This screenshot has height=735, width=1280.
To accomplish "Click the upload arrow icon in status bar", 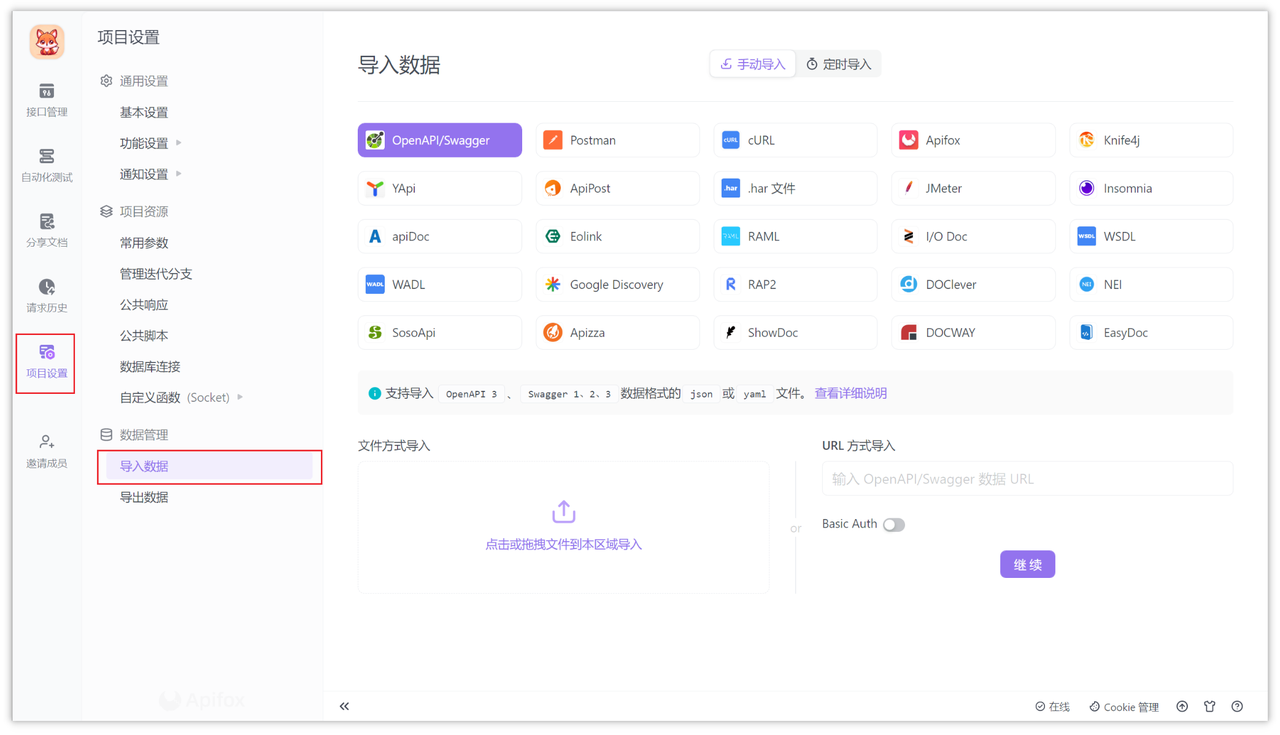I will (x=1182, y=707).
